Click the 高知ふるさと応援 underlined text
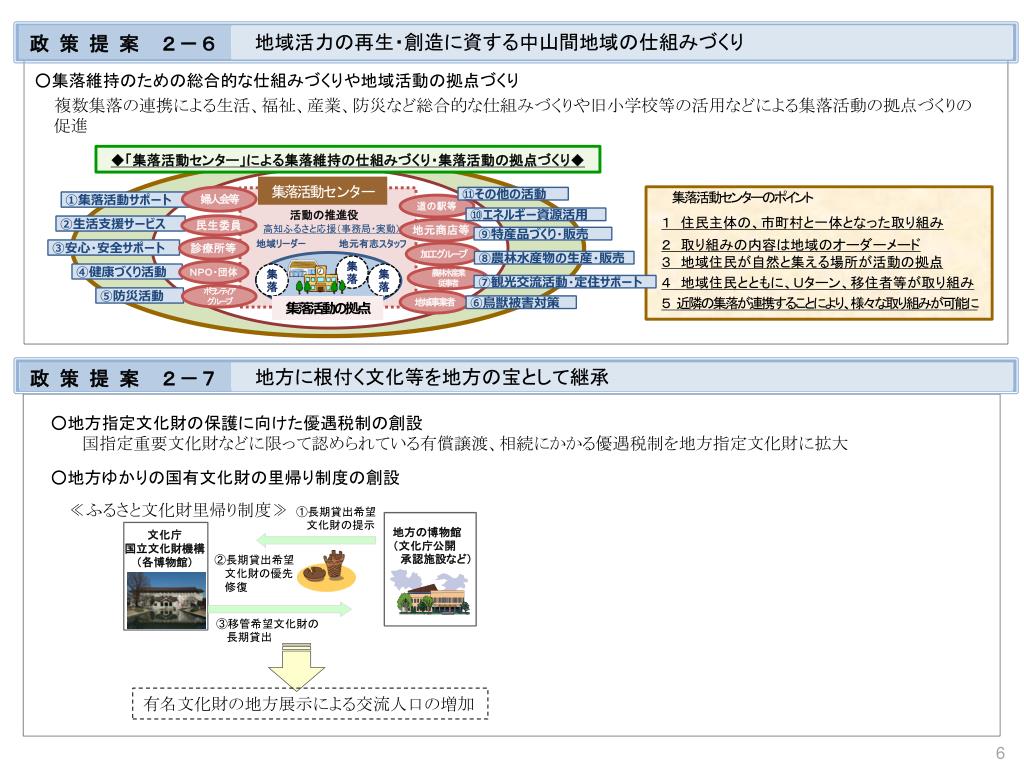Image resolution: width=1024 pixels, height=768 pixels. 330,229
